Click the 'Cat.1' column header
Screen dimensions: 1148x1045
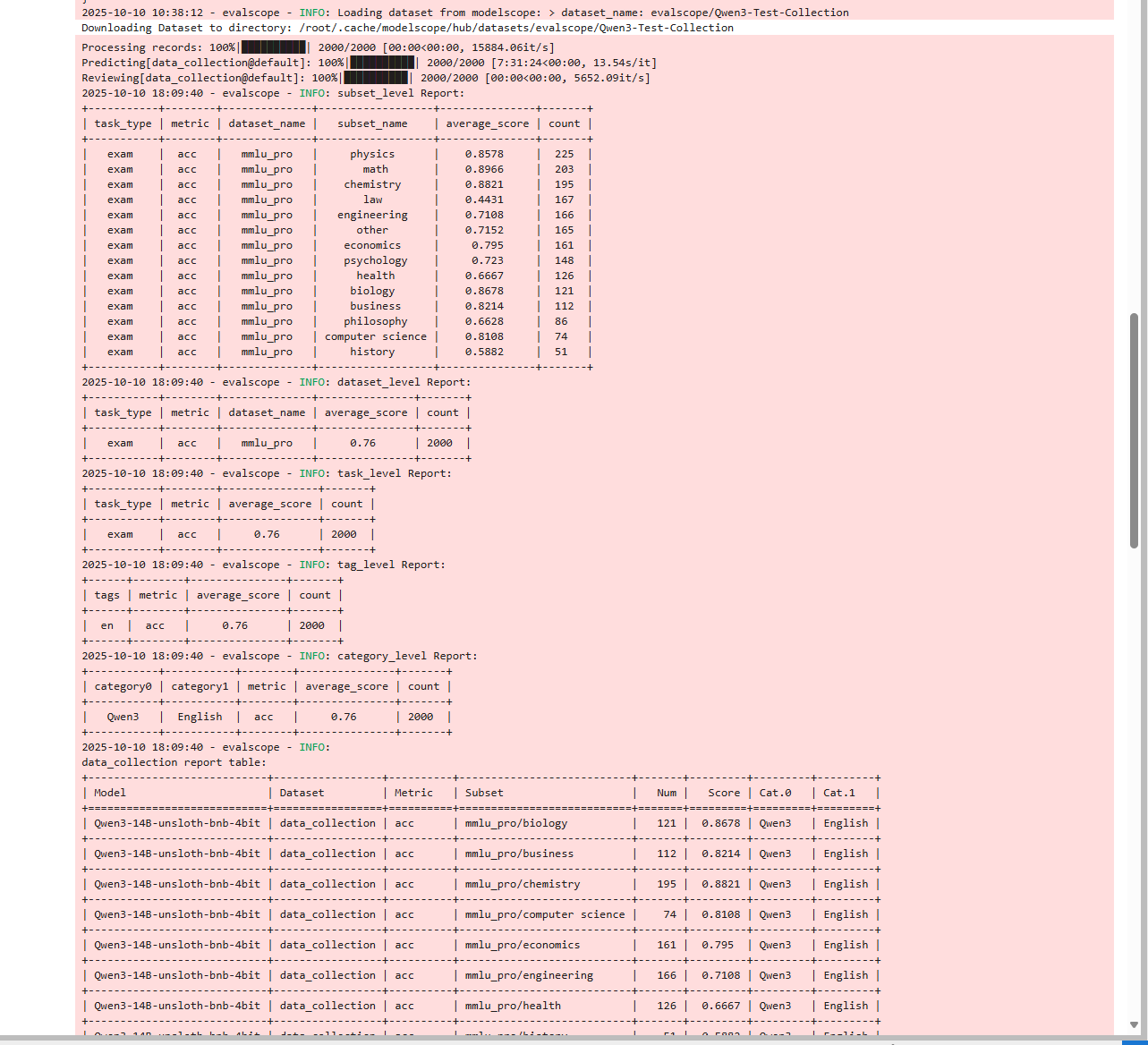tap(839, 793)
